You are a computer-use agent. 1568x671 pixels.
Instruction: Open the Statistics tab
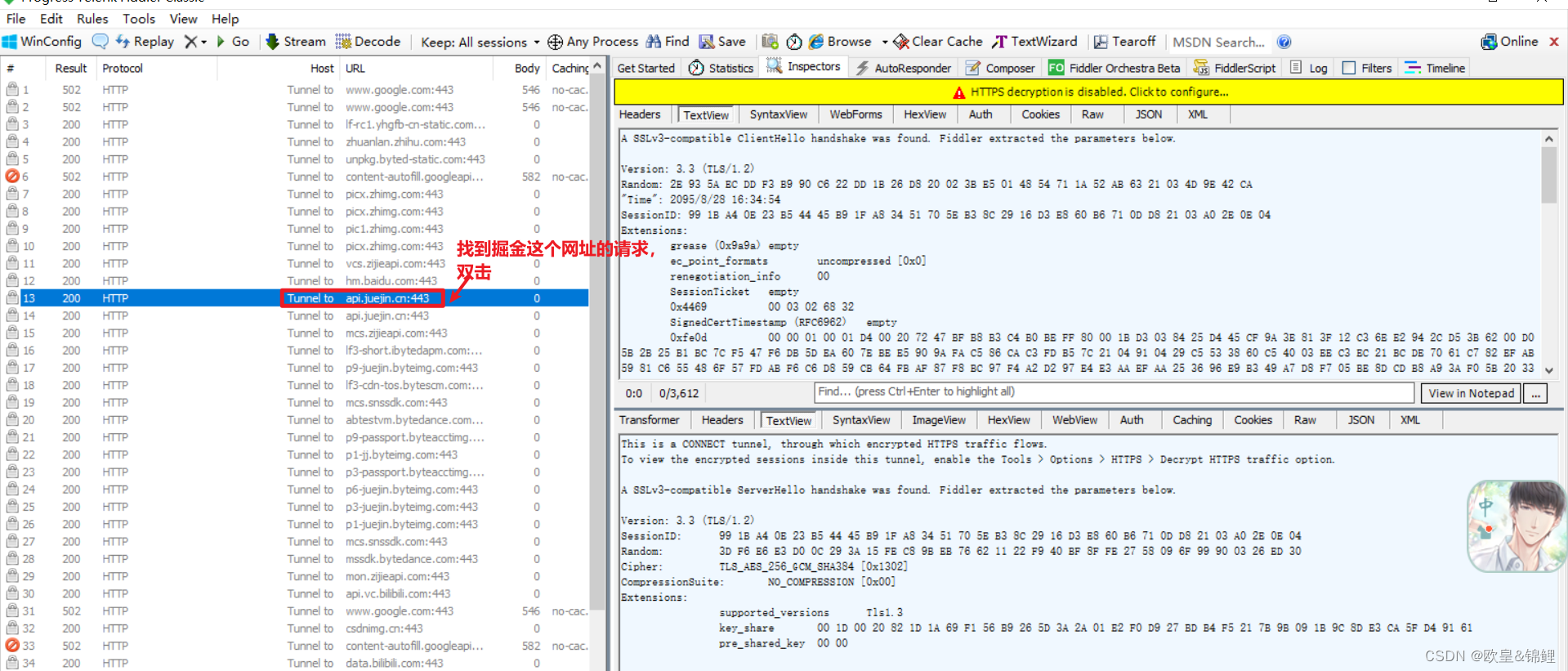pyautogui.click(x=721, y=68)
